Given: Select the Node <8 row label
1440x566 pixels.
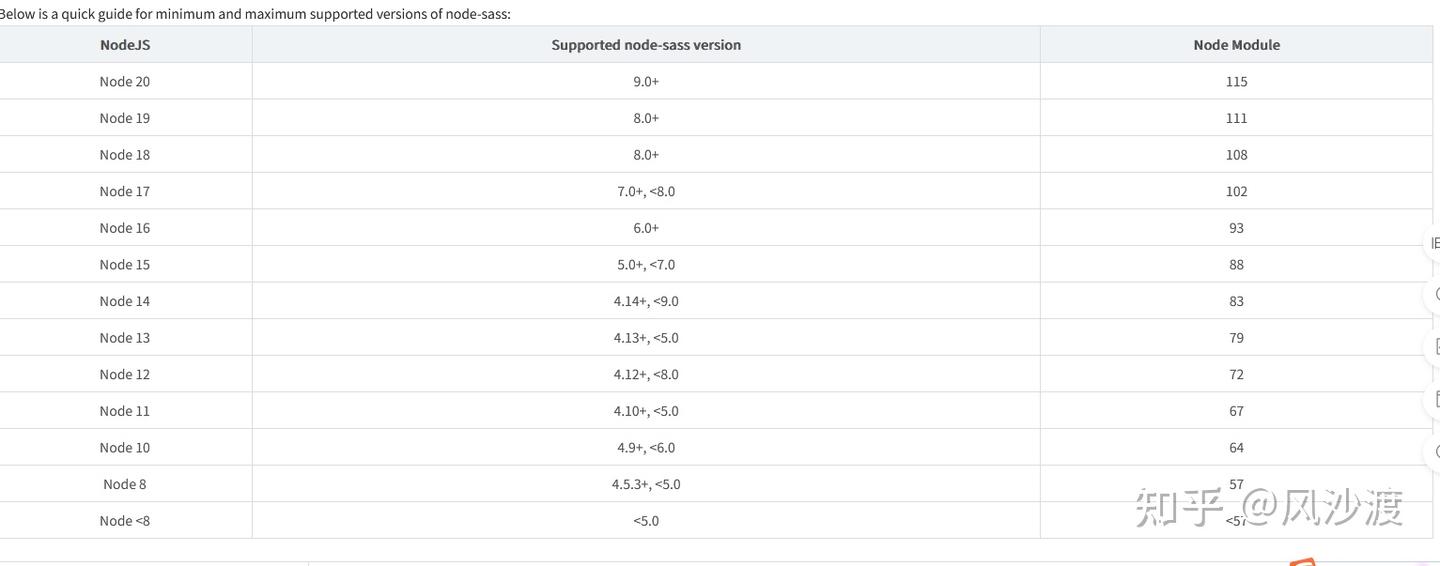Looking at the screenshot, I should (x=125, y=521).
